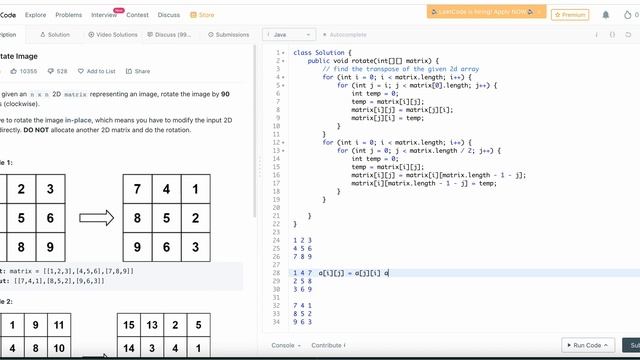Click the Rotate Image problem title
Screen dimensions: 640x360
point(19,56)
